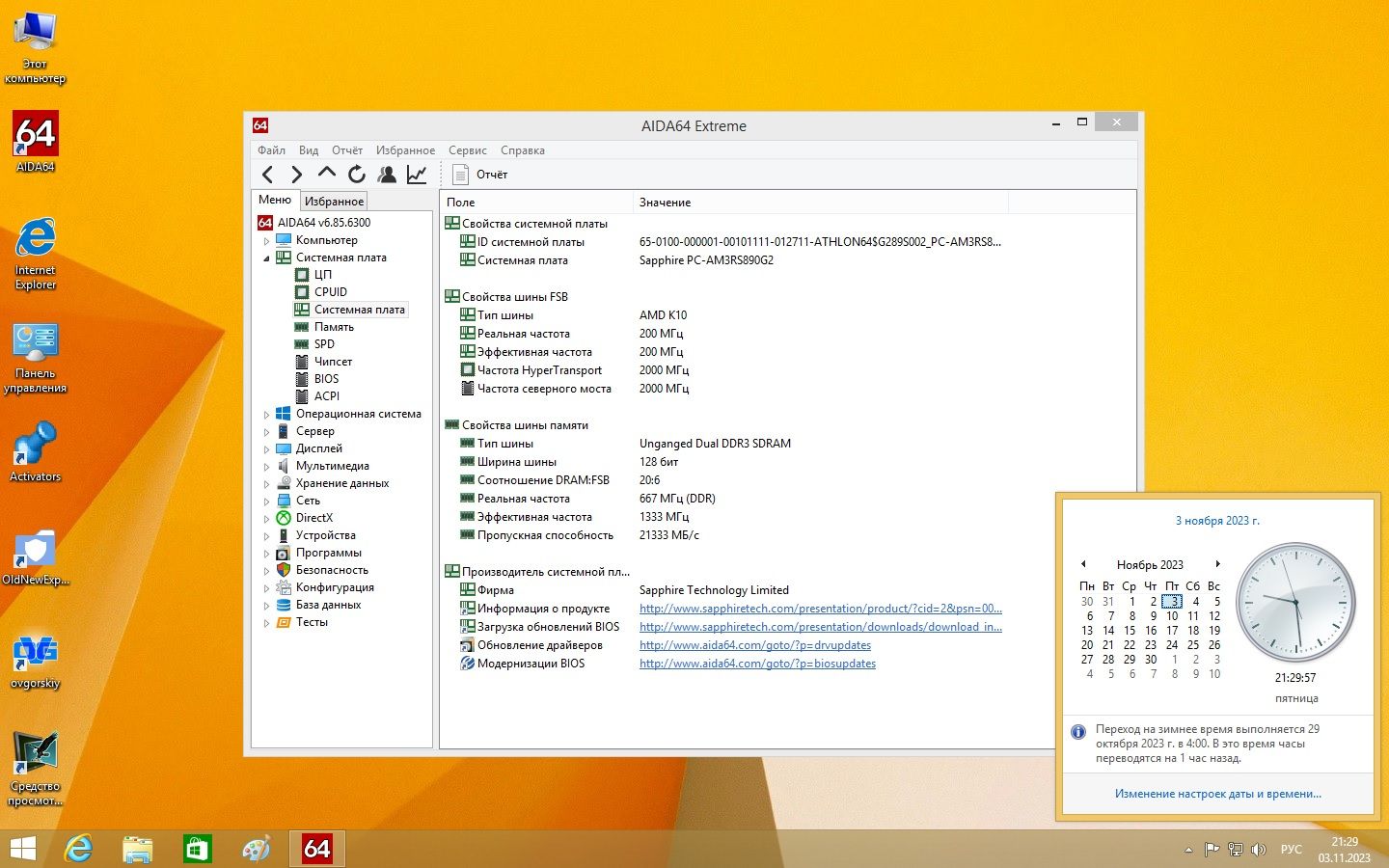Screen dimensions: 1389x868
Task: Click the Поле column header
Action: tap(536, 203)
